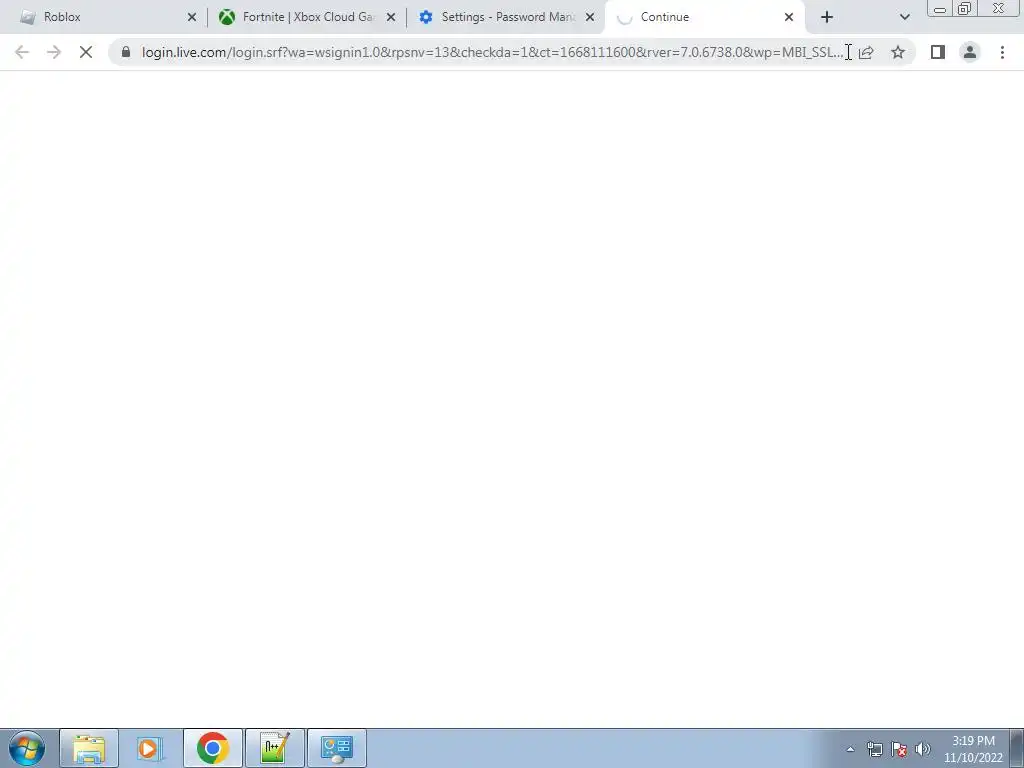Minimize the Chrome window

pyautogui.click(x=940, y=8)
